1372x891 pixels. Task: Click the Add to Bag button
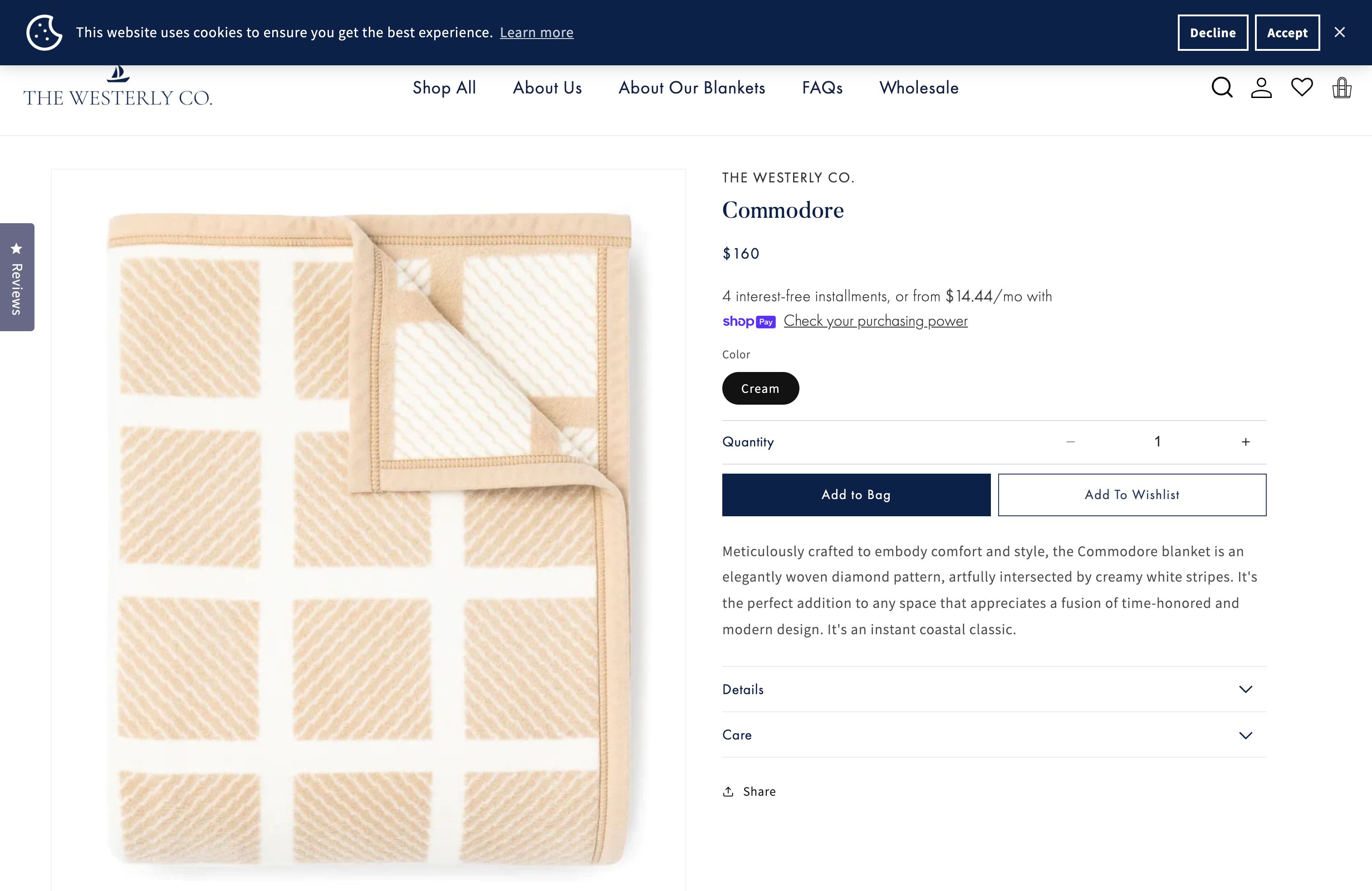(x=856, y=494)
